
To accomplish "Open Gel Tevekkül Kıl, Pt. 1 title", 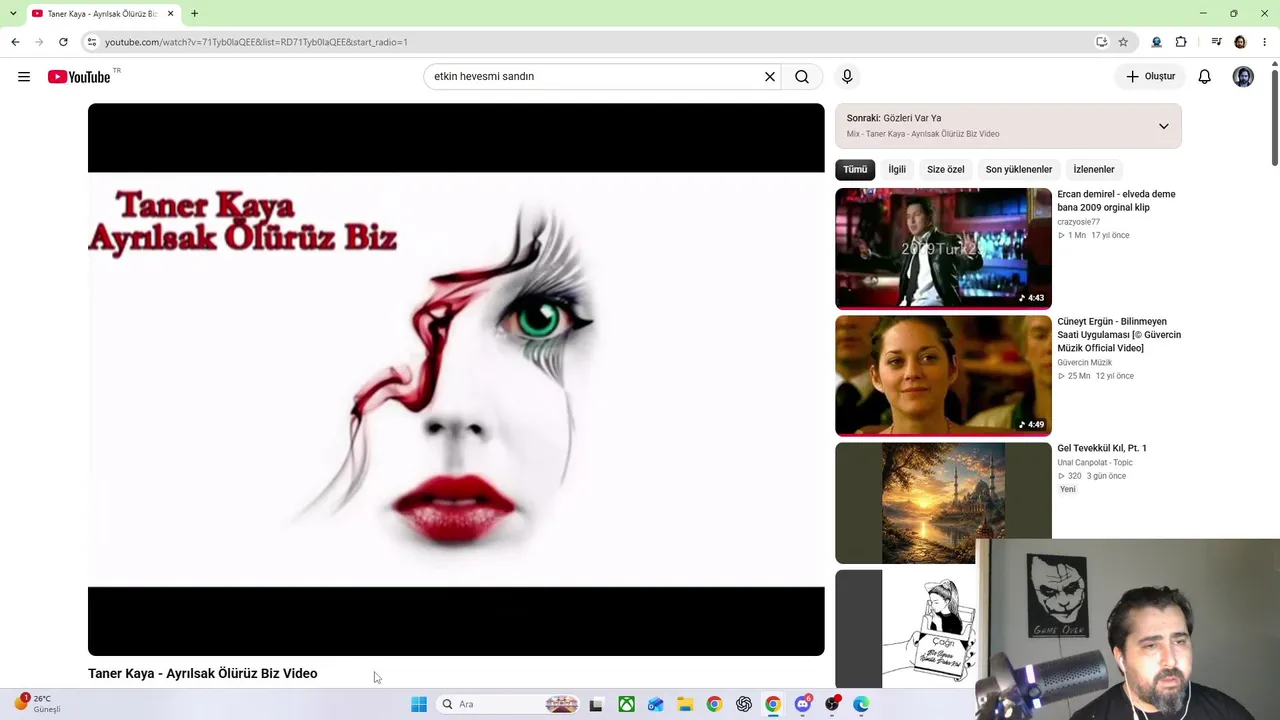I will (1102, 448).
